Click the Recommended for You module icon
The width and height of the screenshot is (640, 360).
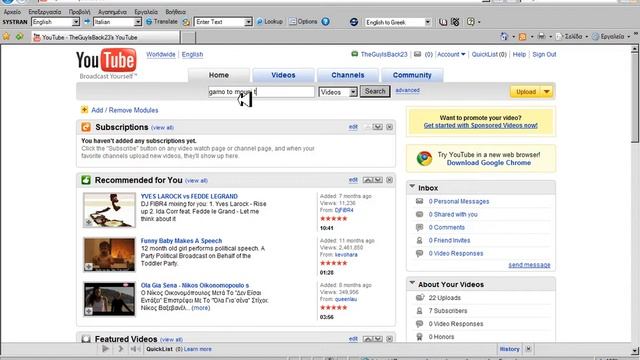point(86,180)
